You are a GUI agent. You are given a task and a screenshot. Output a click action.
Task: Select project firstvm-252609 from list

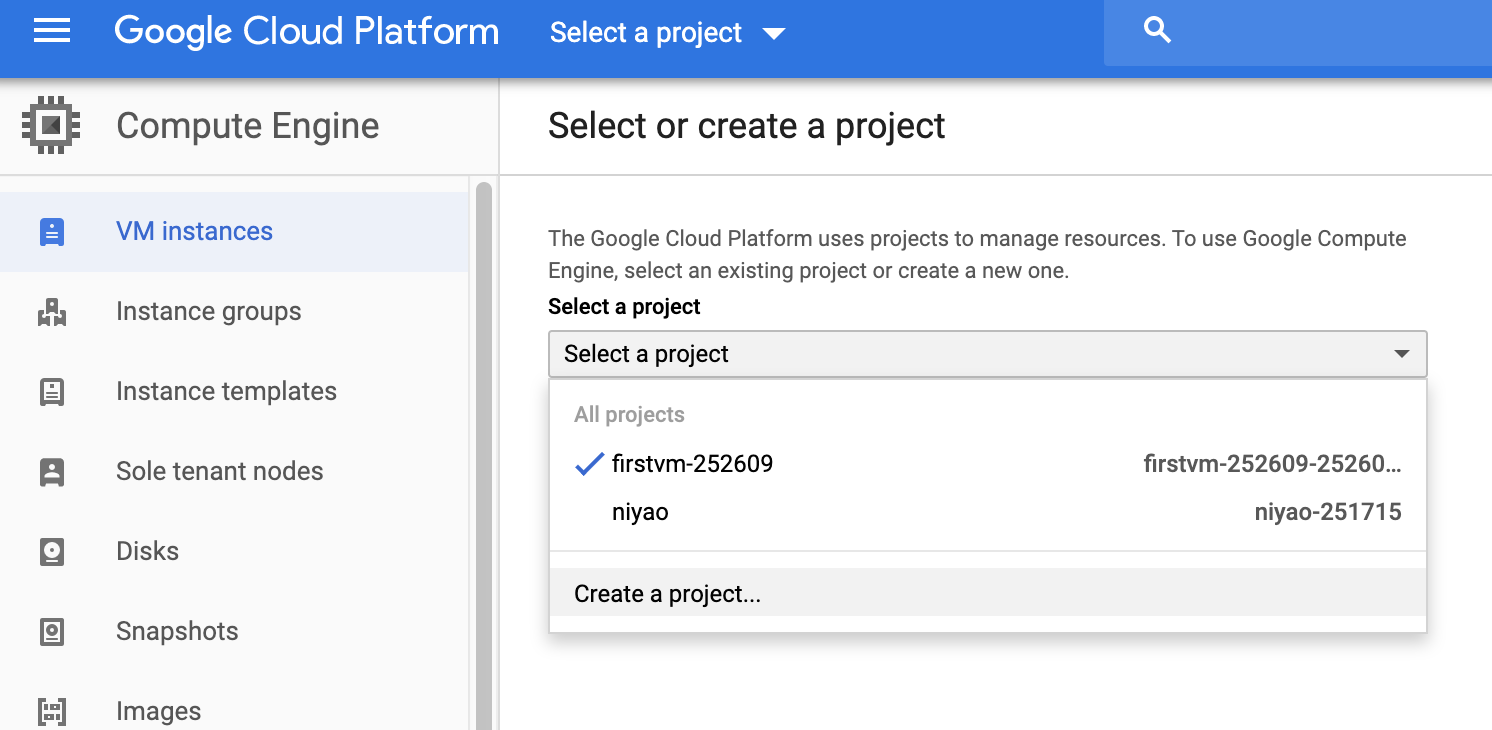988,464
